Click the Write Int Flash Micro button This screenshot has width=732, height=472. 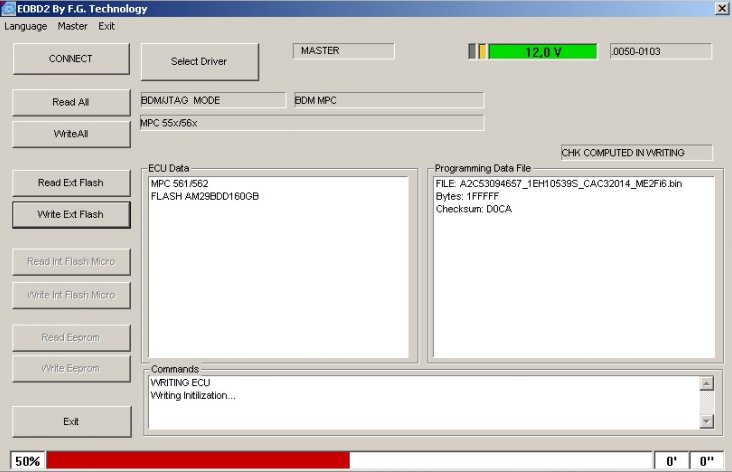[71, 295]
